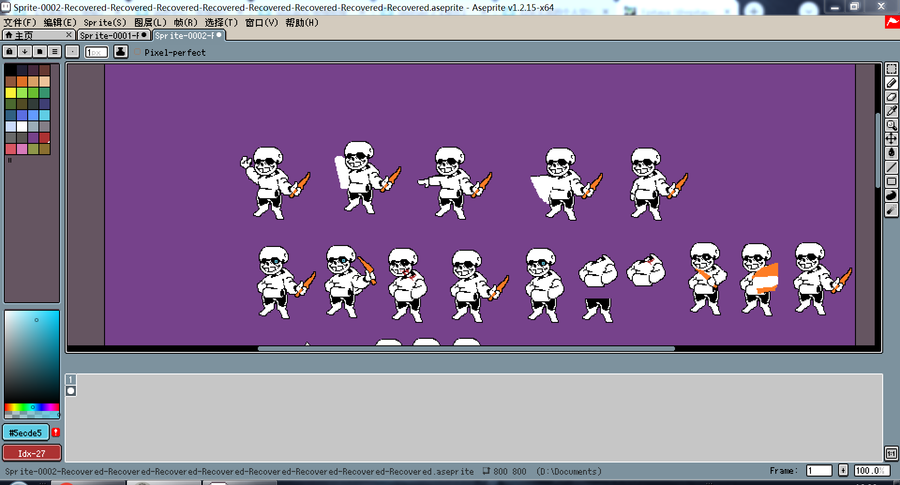Viewport: 900px width, 485px height.
Task: Select the Zoom magnifier tool
Action: [891, 125]
